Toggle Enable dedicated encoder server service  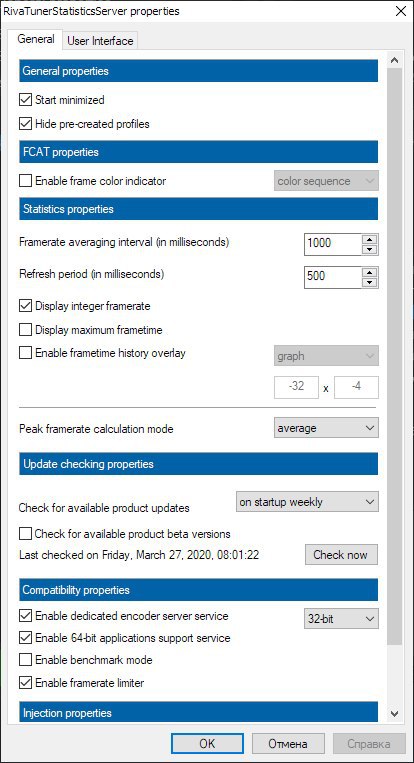click(25, 616)
